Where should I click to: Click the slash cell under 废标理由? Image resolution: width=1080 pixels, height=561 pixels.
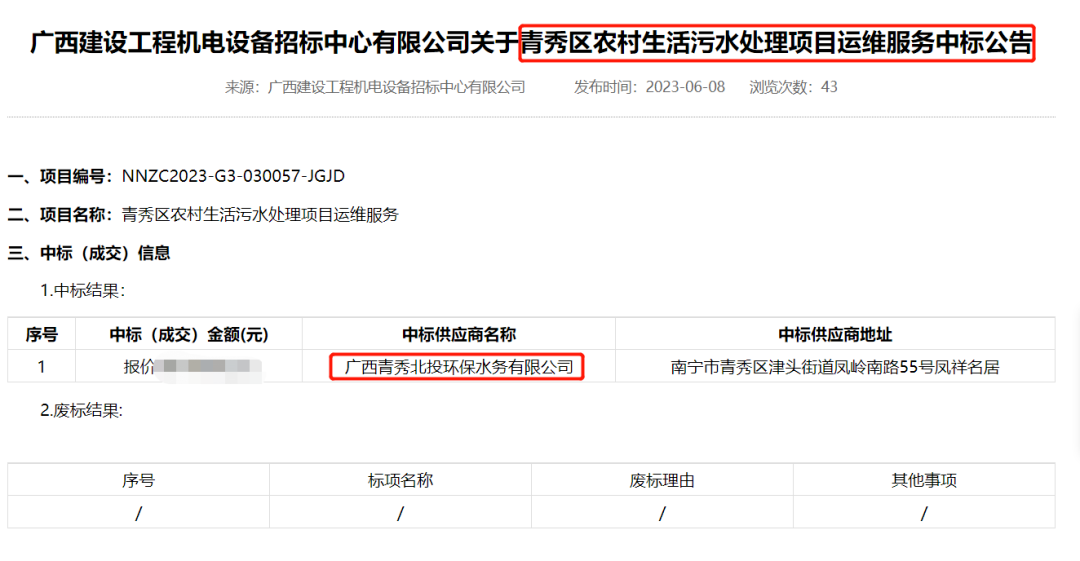pyautogui.click(x=662, y=513)
